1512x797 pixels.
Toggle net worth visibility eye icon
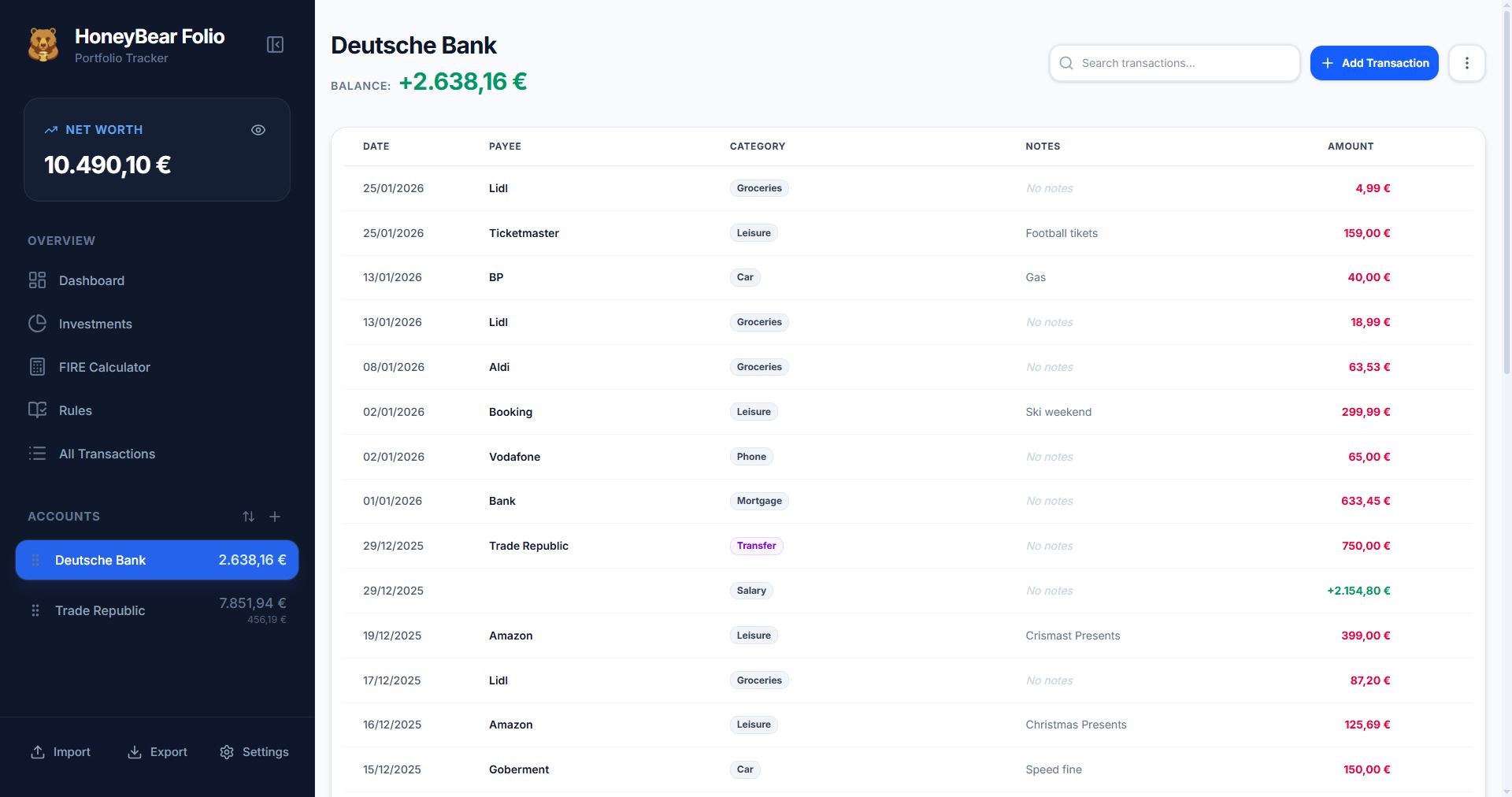[x=258, y=130]
